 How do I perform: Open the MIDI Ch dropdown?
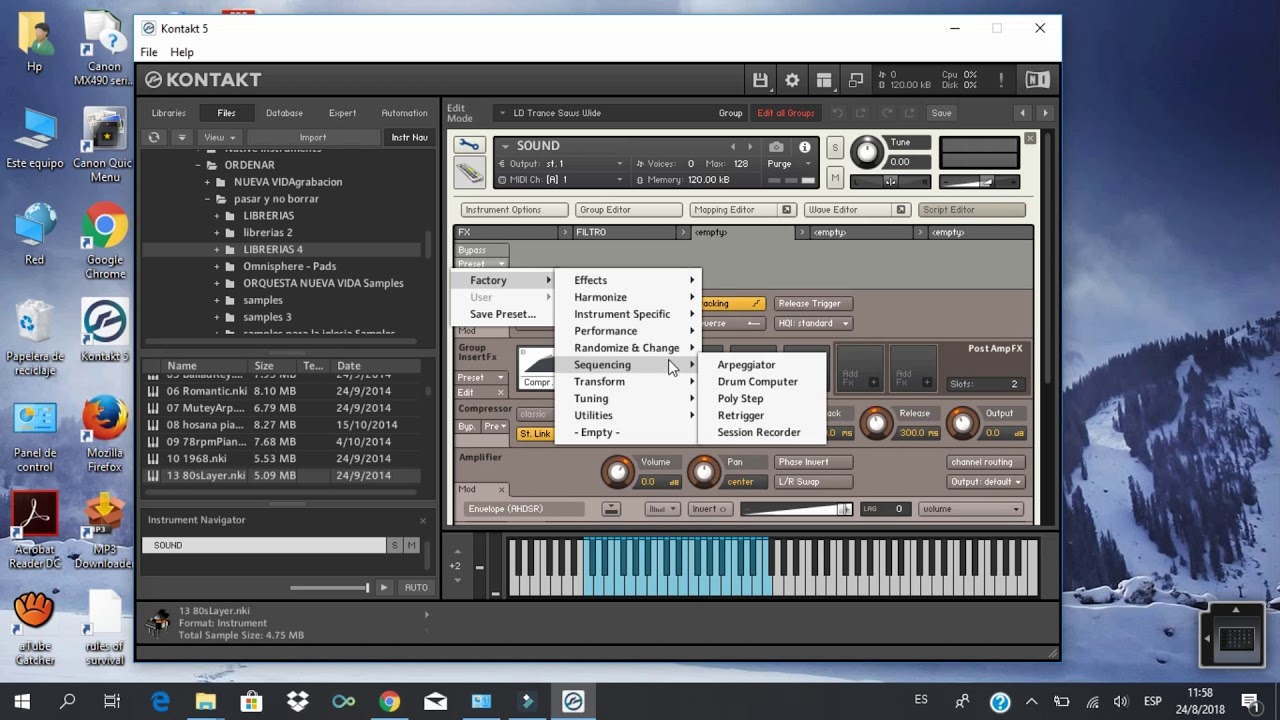(560, 180)
